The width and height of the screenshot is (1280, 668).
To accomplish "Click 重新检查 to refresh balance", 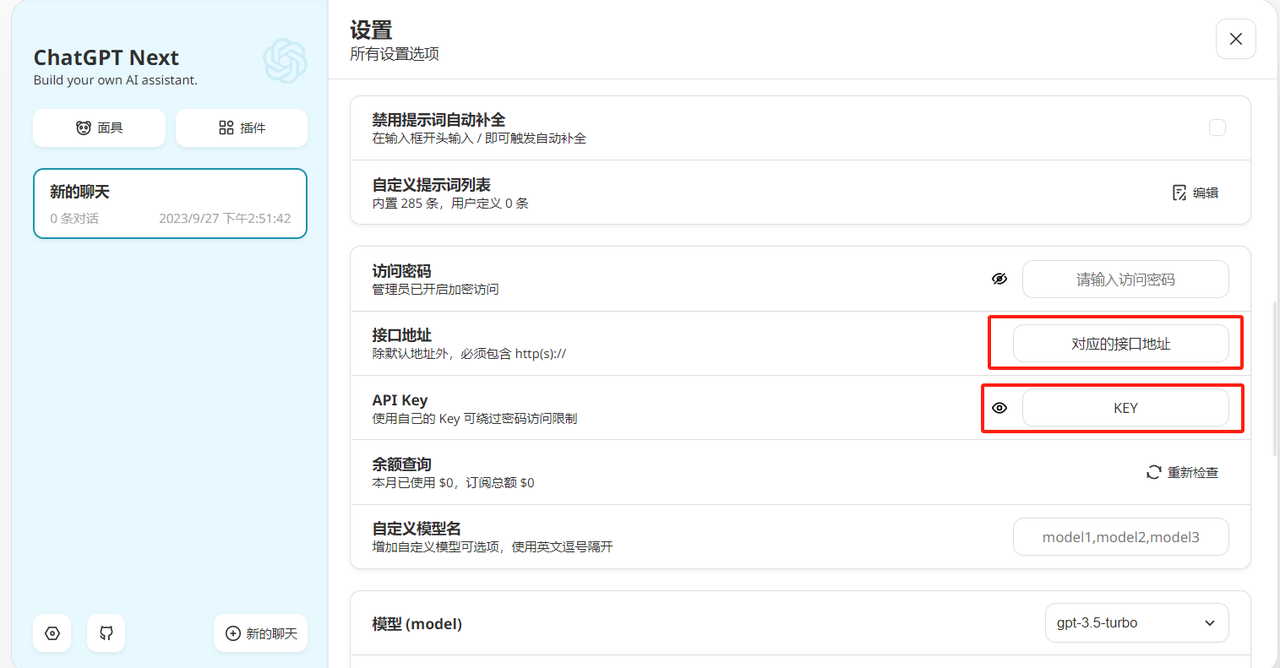I will pos(1182,472).
